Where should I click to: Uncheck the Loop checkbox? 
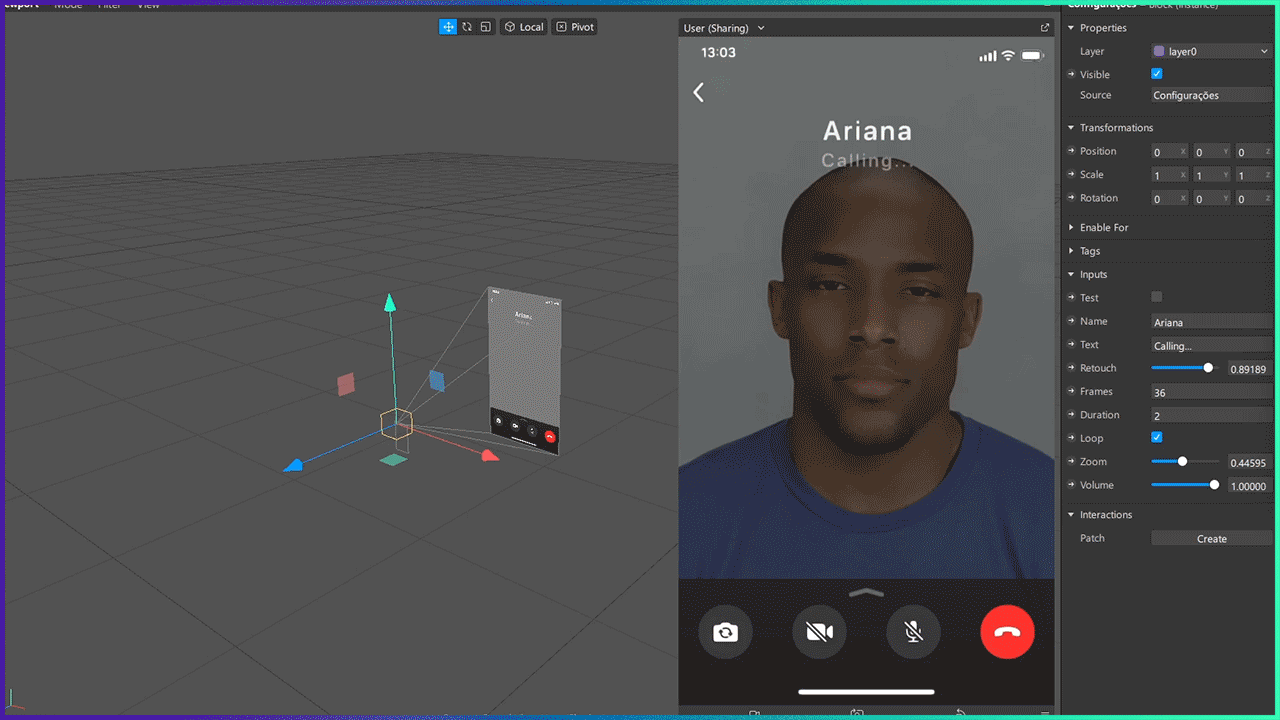click(x=1157, y=438)
